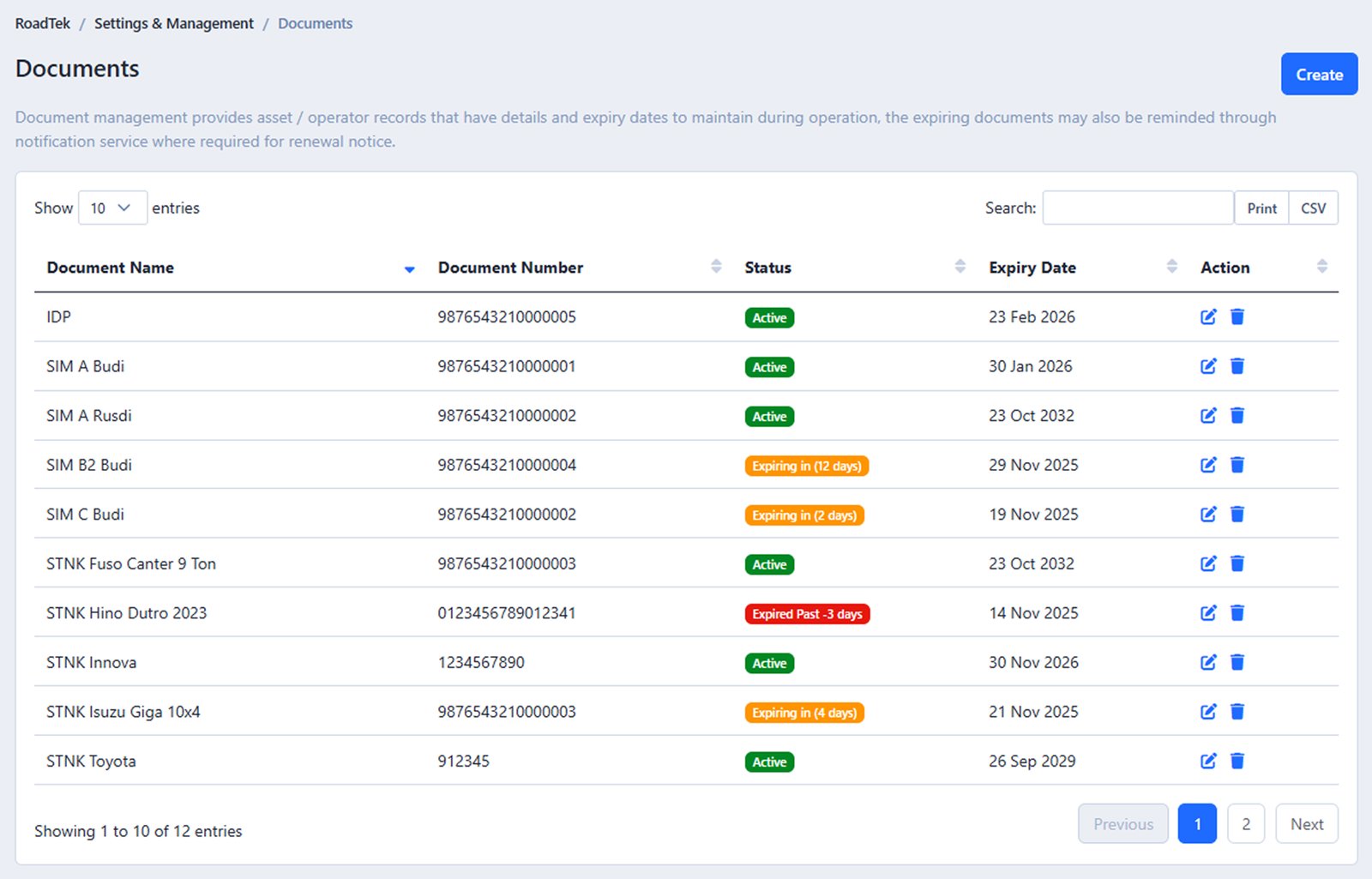1372x879 pixels.
Task: Delete the STNK Toyota document
Action: click(1237, 761)
